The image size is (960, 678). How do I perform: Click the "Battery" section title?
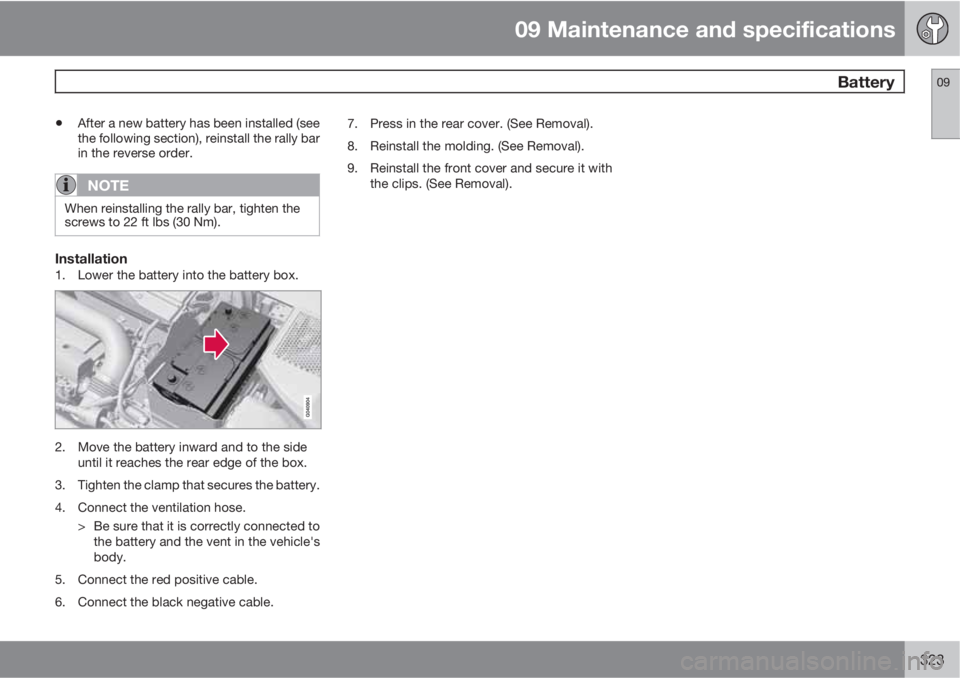(x=866, y=82)
